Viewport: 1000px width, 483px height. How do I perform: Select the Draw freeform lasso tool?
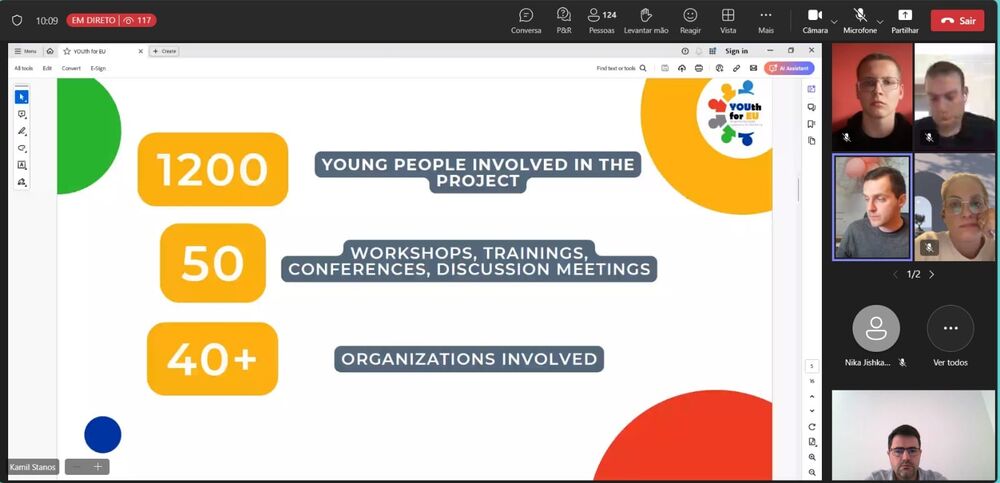click(x=22, y=148)
